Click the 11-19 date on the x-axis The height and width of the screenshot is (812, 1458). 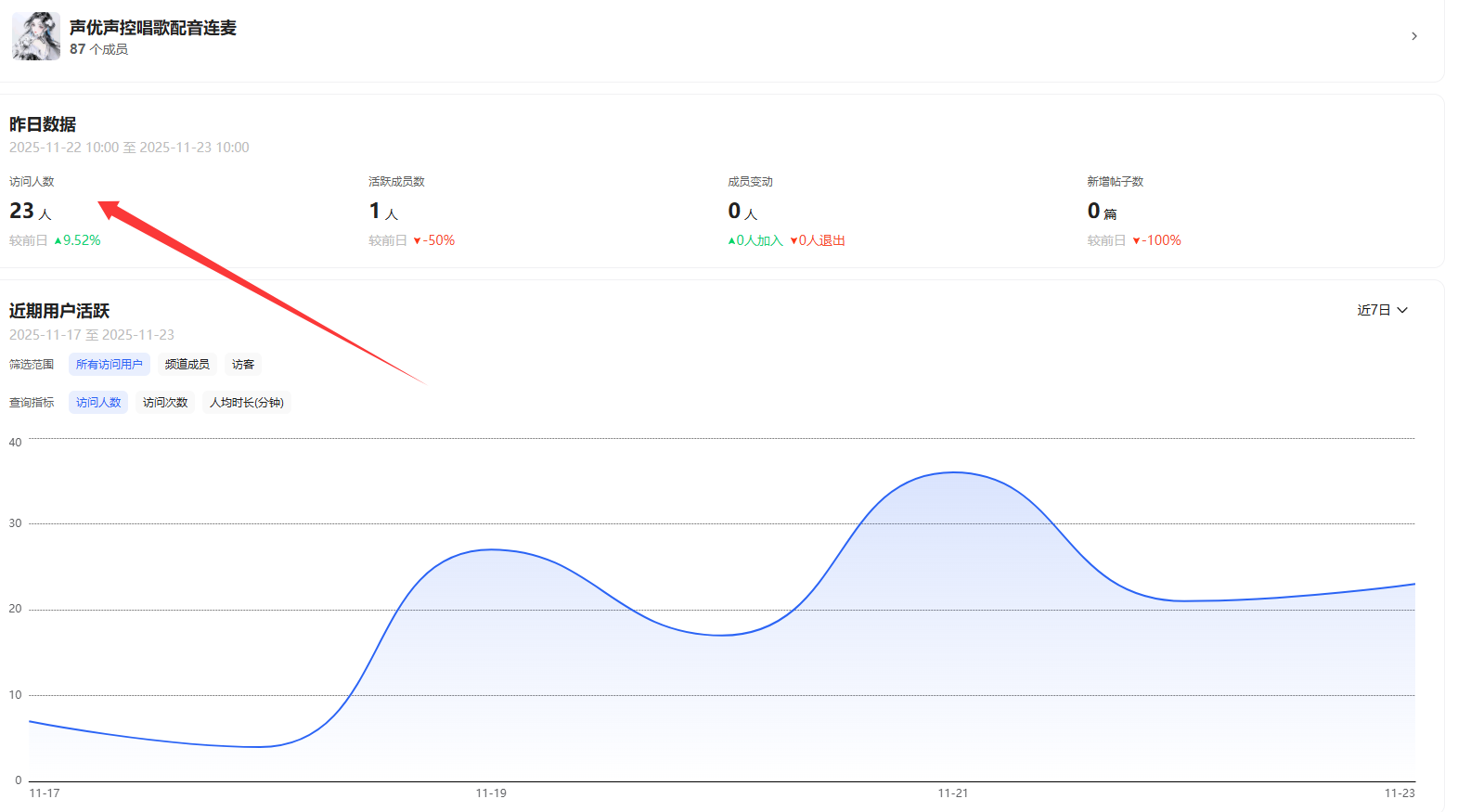click(491, 793)
